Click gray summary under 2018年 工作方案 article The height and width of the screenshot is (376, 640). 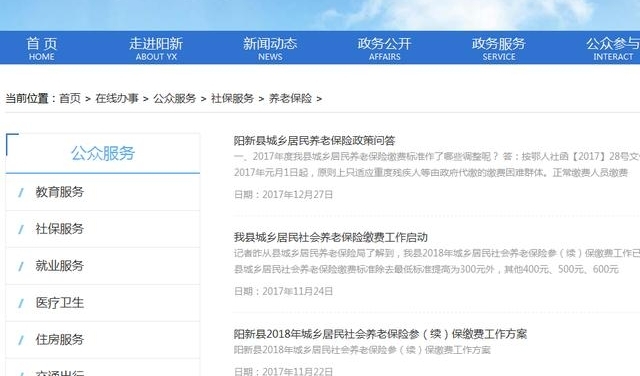[x=362, y=350]
